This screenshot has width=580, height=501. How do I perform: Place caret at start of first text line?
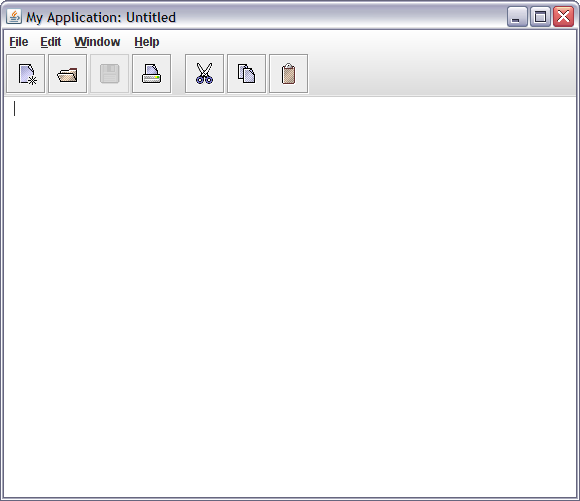coord(14,108)
